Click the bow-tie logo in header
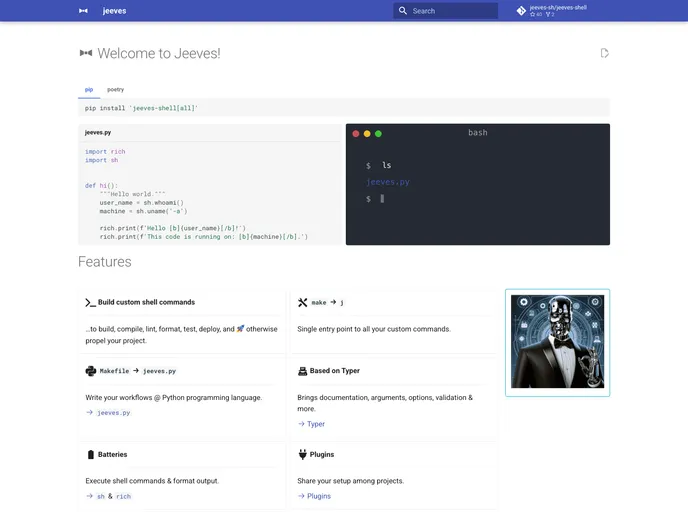This screenshot has width=688, height=512. pos(83,11)
